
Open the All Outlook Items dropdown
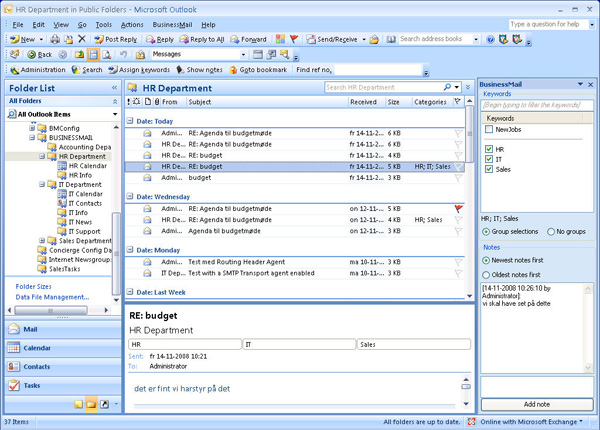click(x=115, y=114)
